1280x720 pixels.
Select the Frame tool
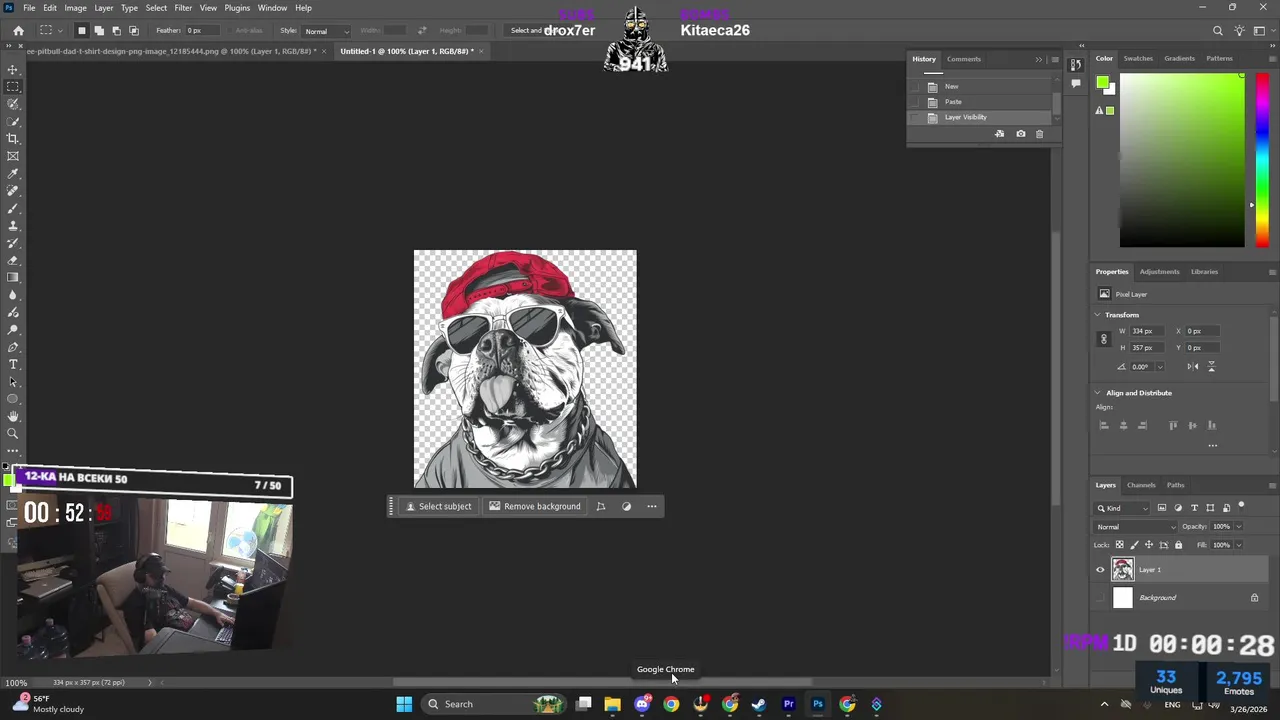click(x=13, y=156)
